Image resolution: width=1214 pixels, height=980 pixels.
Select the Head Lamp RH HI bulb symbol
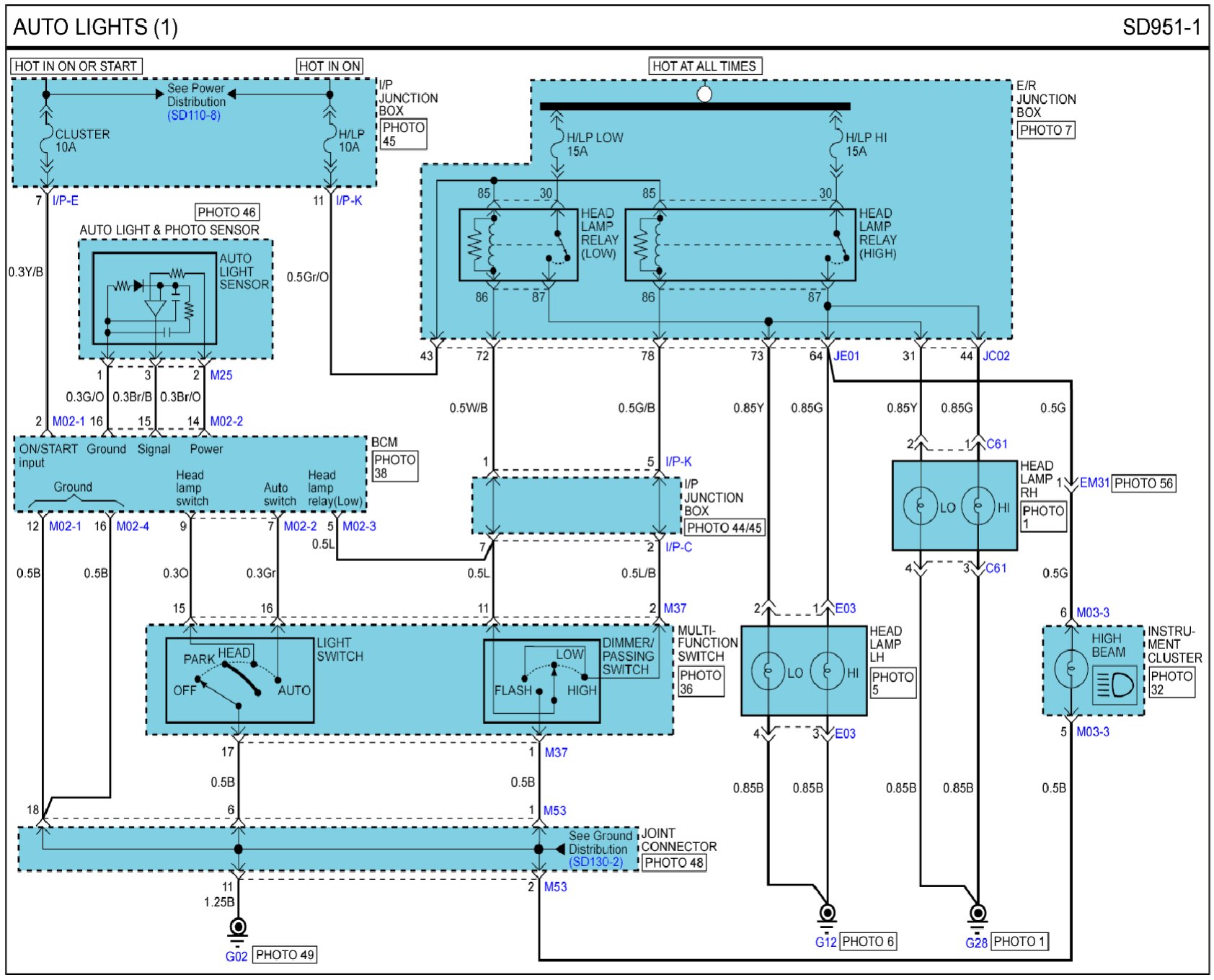(978, 506)
